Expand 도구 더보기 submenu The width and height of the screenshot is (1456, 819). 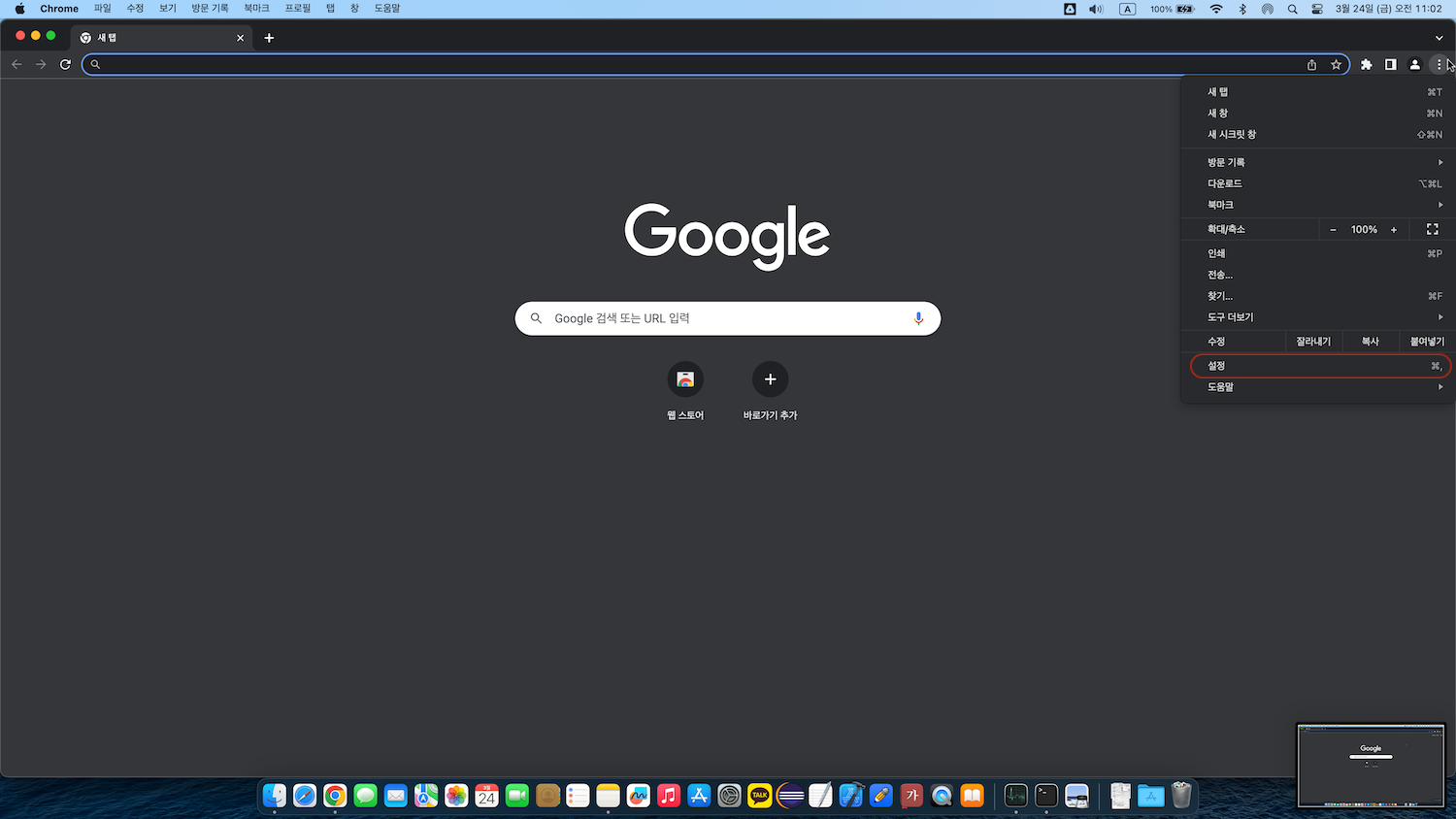[1318, 317]
